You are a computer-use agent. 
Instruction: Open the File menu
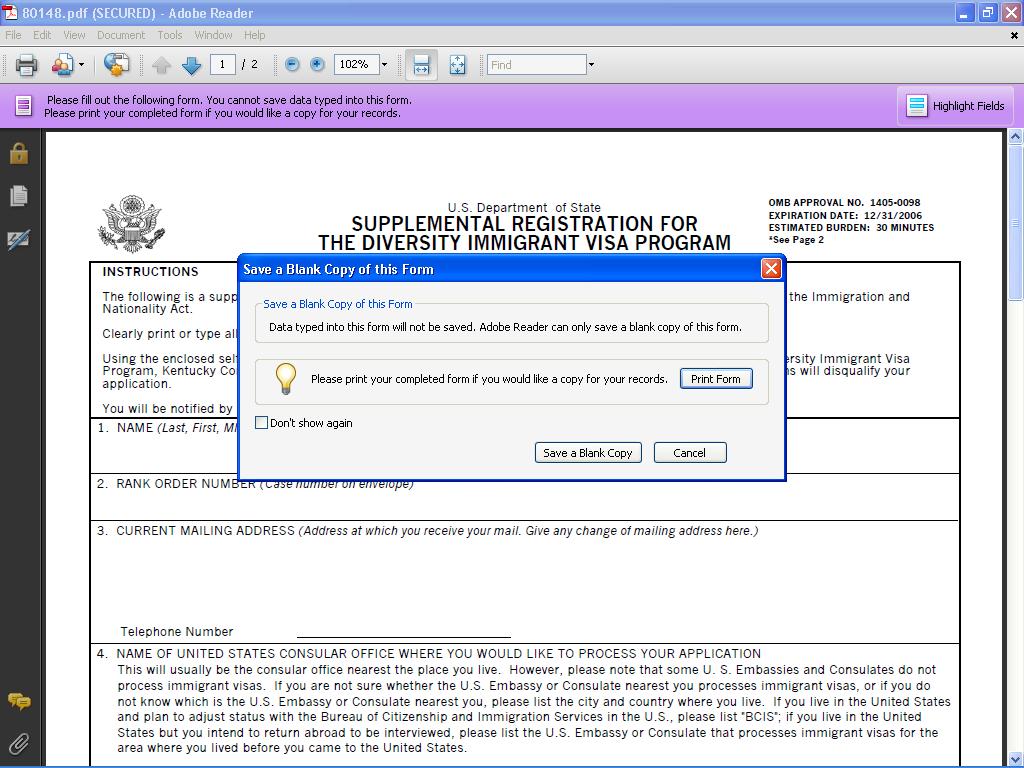13,35
